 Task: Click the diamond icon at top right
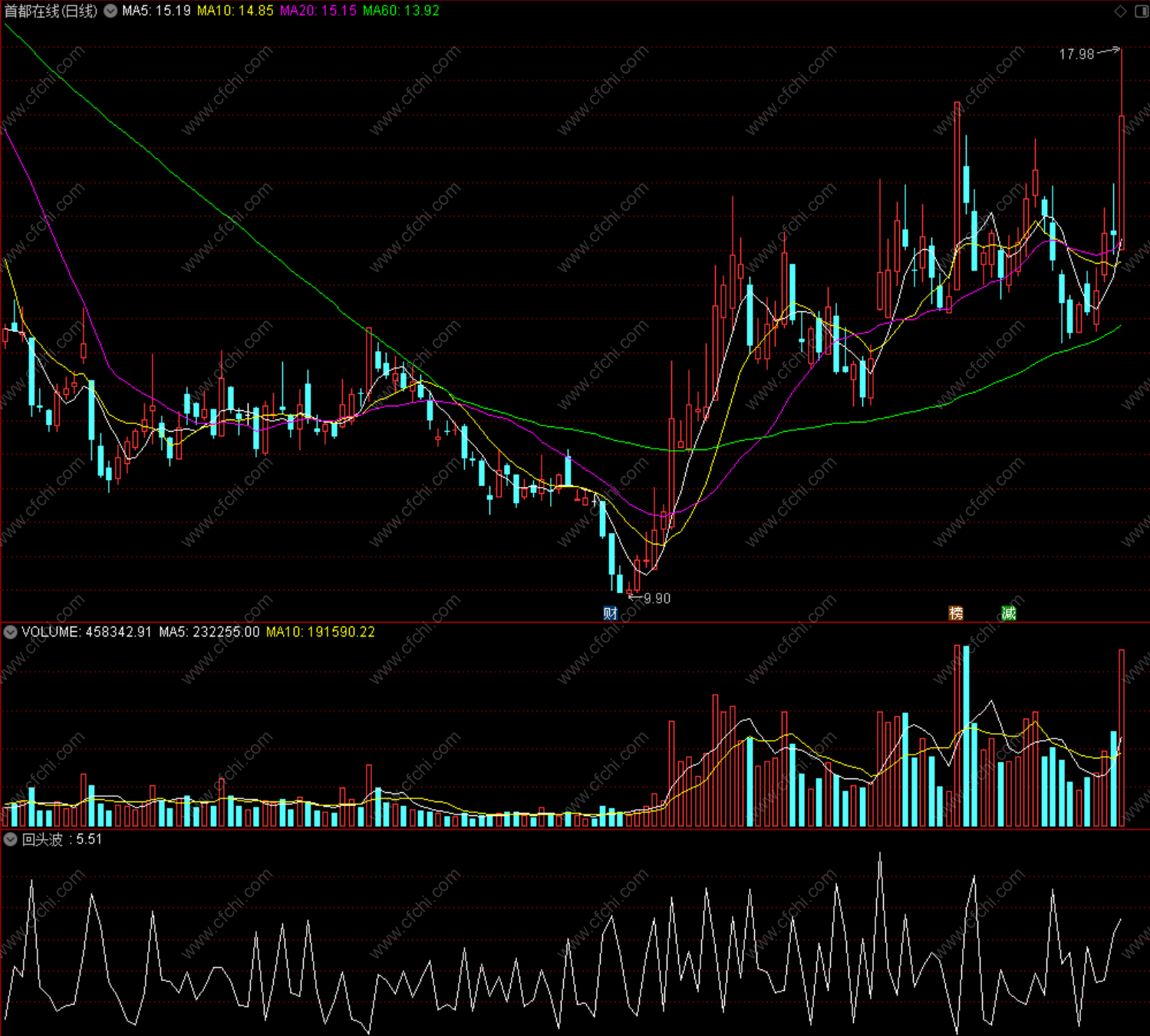[1121, 11]
